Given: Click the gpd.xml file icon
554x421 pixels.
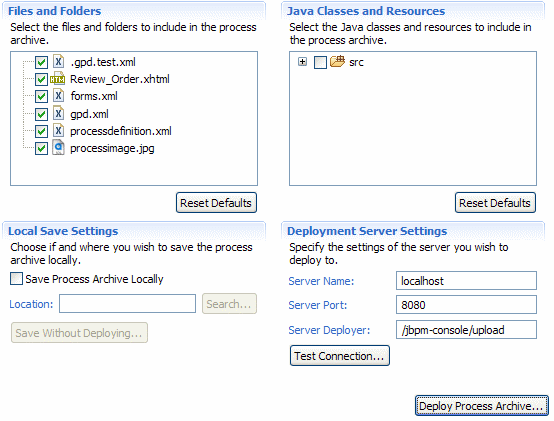Looking at the screenshot, I should 58,113.
